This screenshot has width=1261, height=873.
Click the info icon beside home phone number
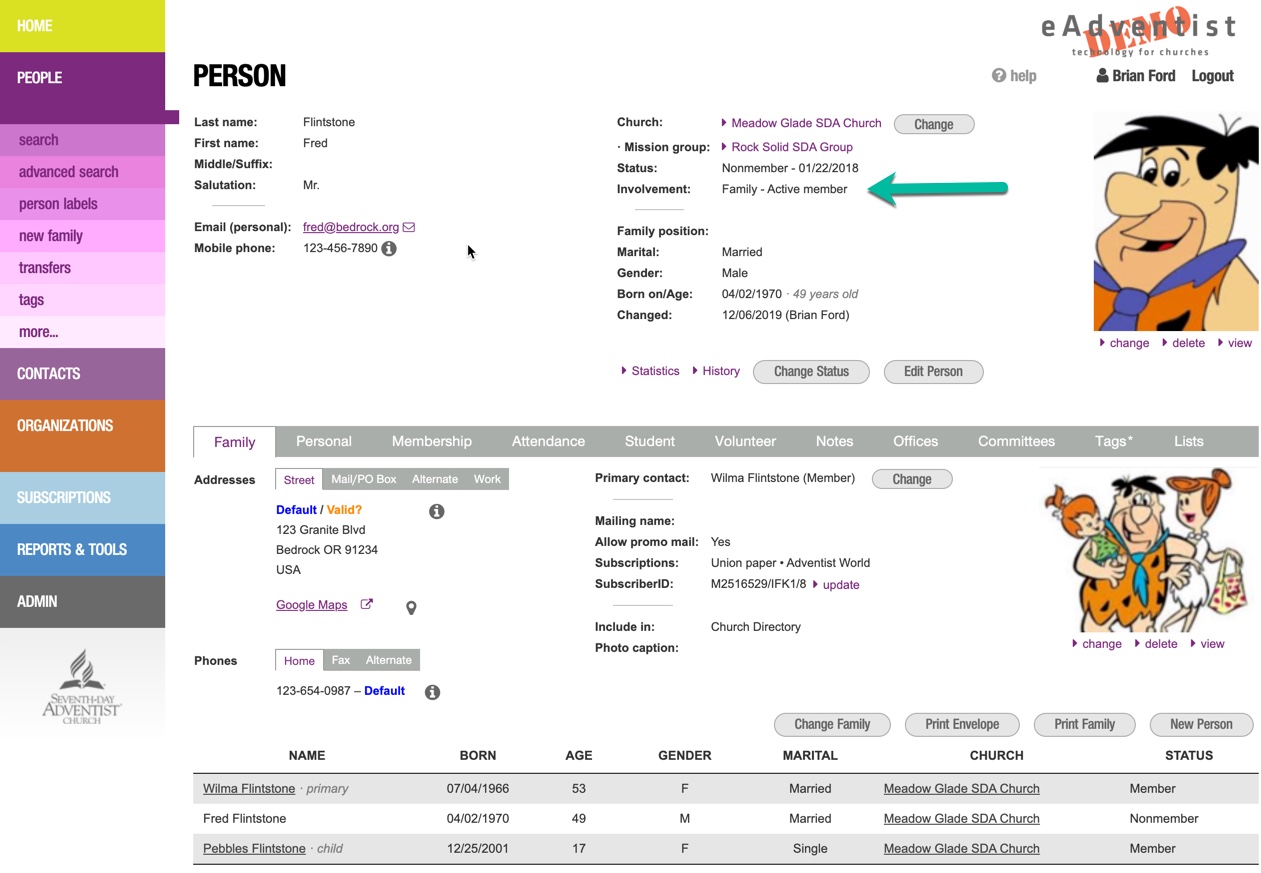(x=433, y=692)
